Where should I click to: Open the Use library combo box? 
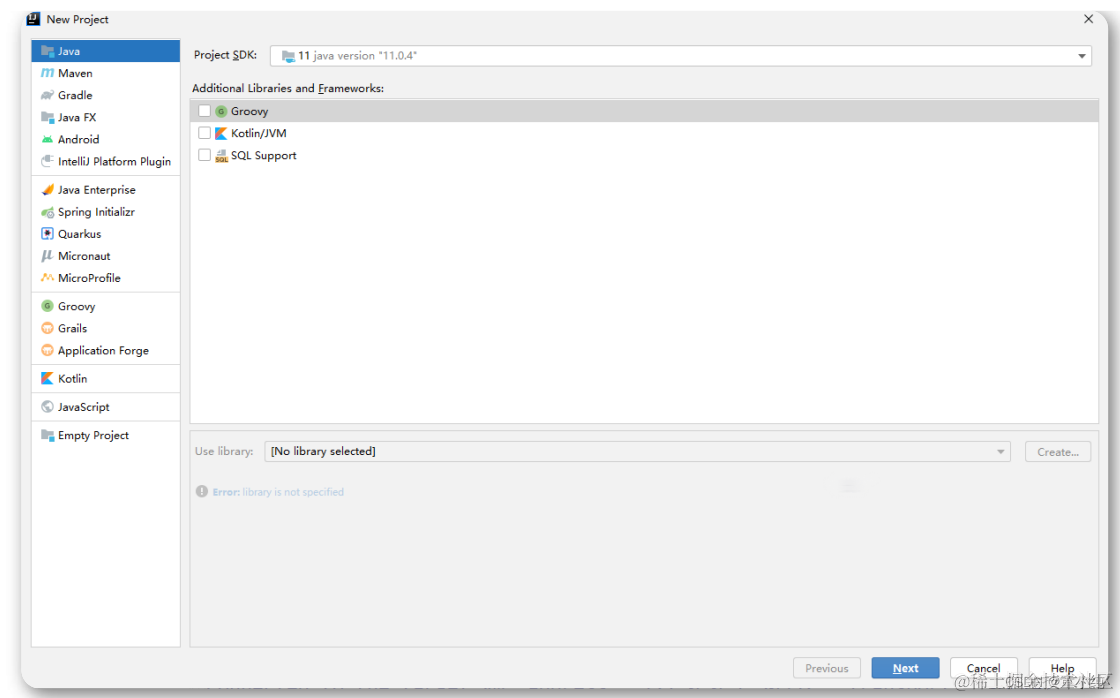[x=637, y=452]
